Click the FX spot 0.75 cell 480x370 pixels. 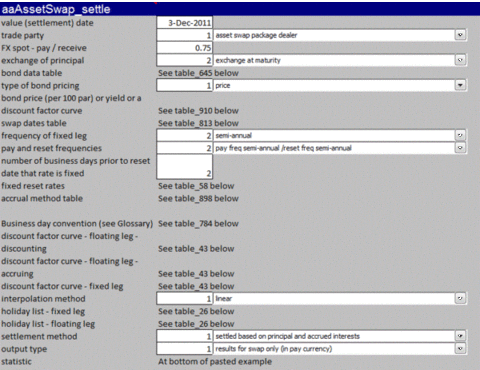(x=184, y=48)
